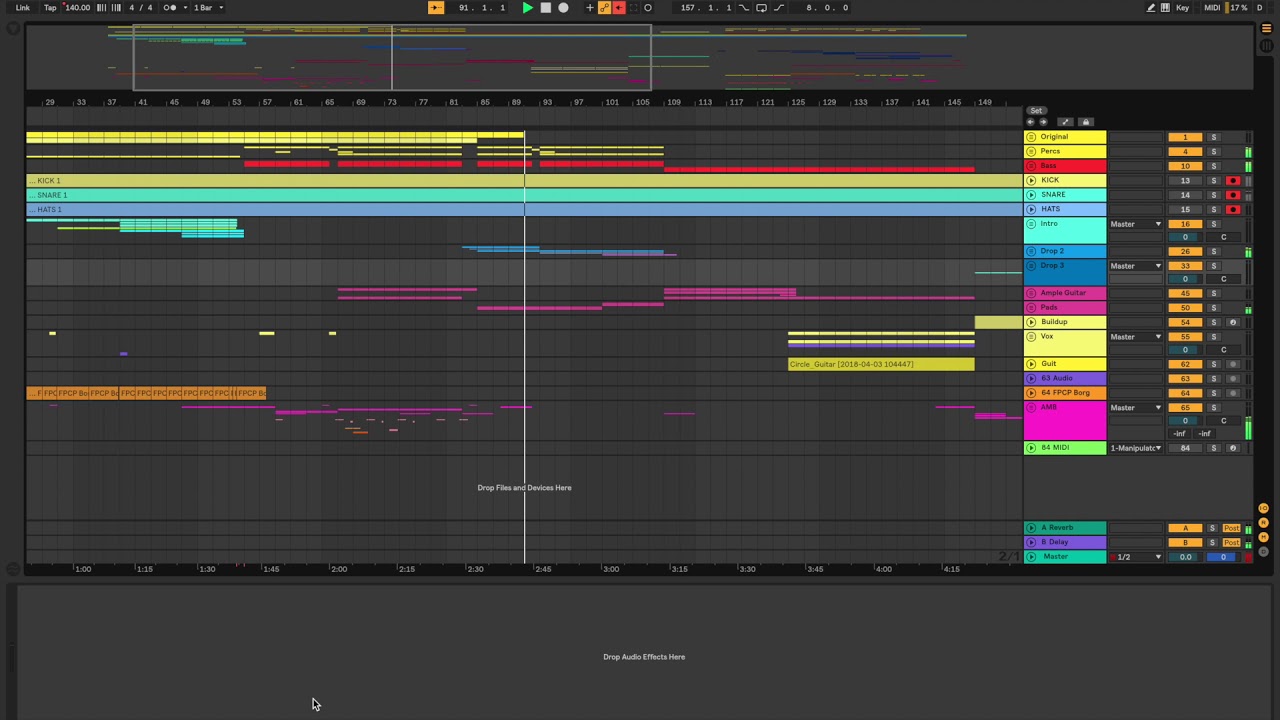The width and height of the screenshot is (1280, 720).
Task: Toggle the Loop switch
Action: click(x=761, y=8)
